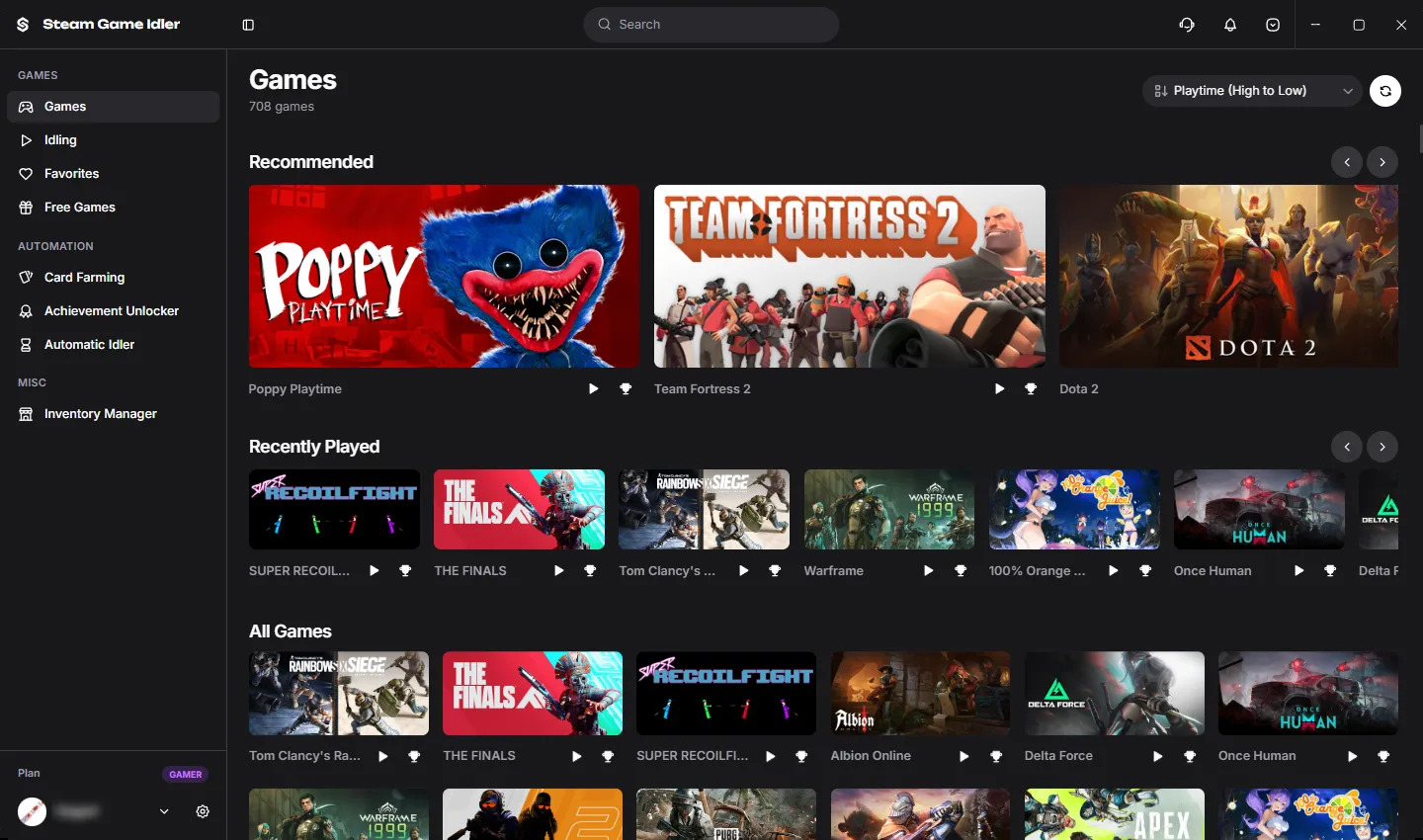
Task: Go to Favorites
Action: coord(113,174)
